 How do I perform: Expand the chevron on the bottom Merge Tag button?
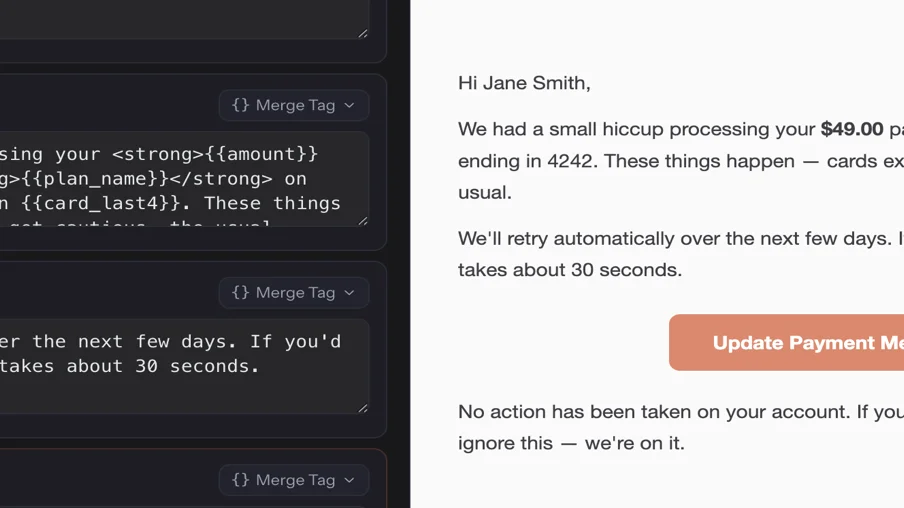(349, 480)
